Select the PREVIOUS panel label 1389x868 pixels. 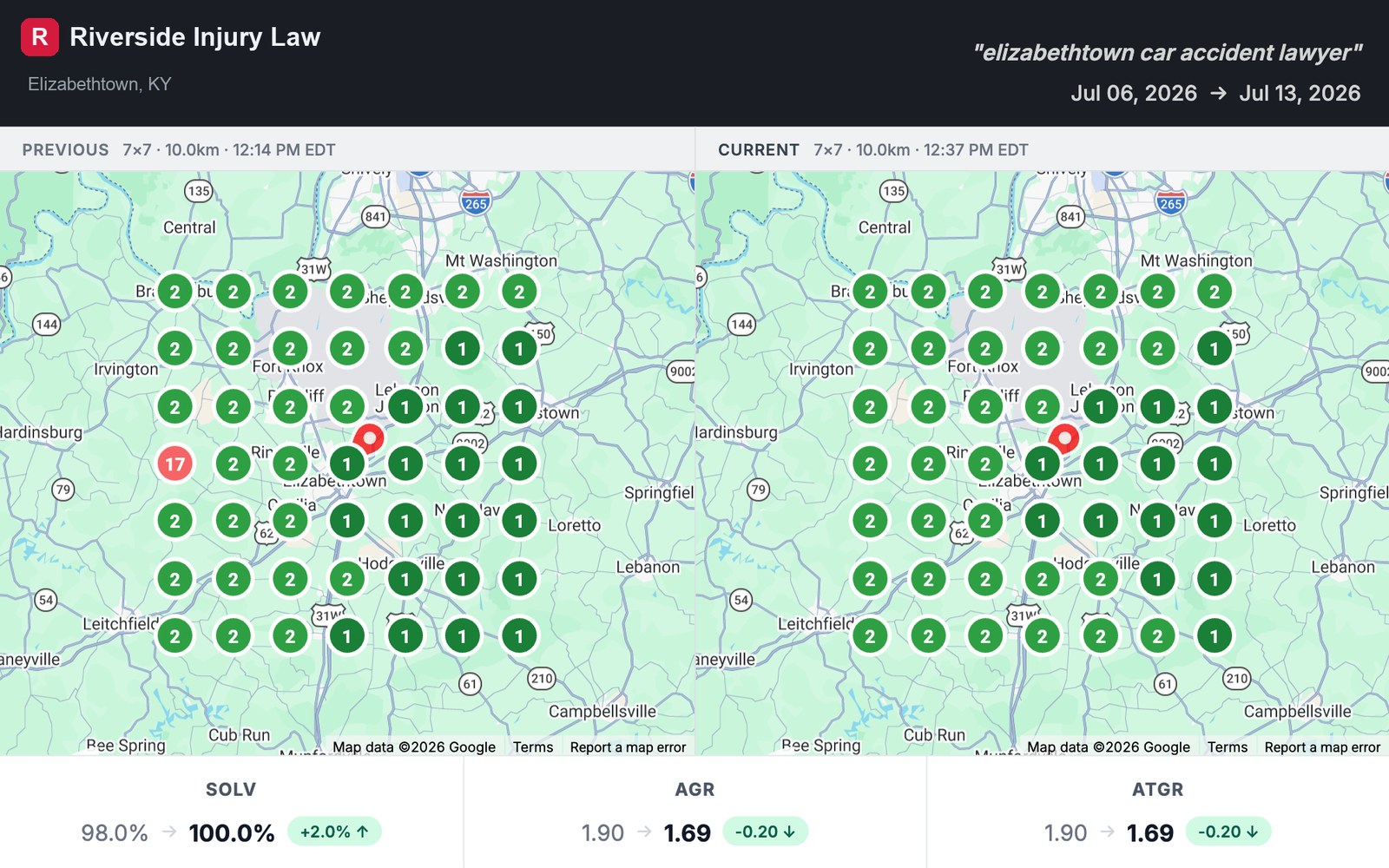(66, 150)
